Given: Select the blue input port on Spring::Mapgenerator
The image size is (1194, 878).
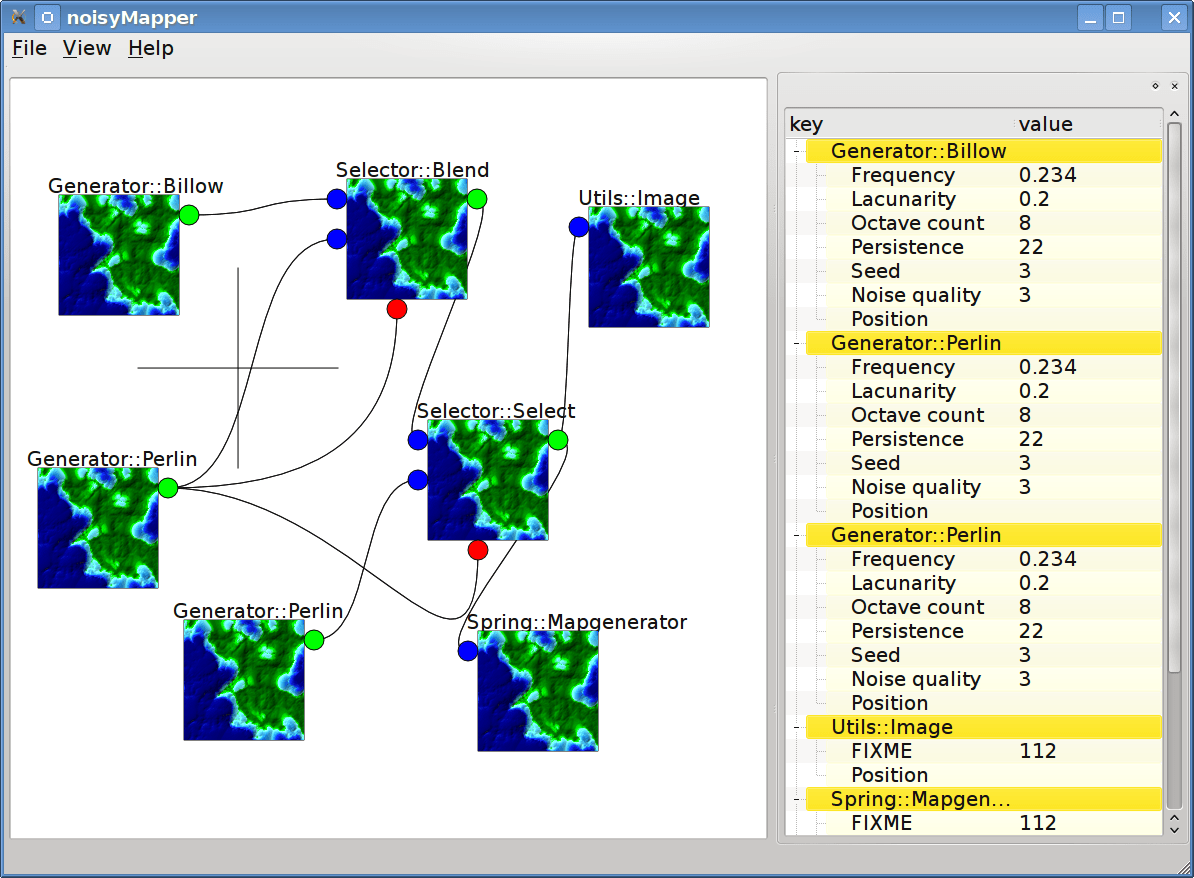Looking at the screenshot, I should (x=467, y=651).
